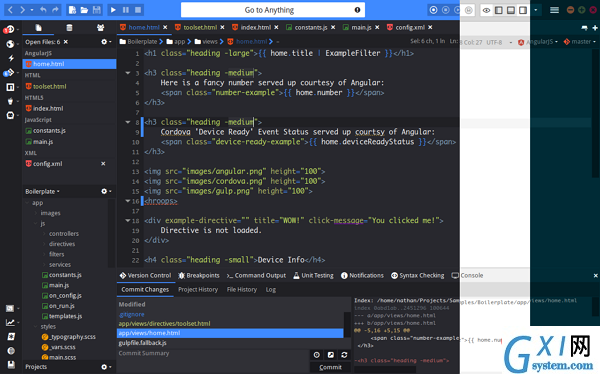Go back with the left arrow toolbar icon
Viewport: 600px width, 374px height.
tap(10, 10)
